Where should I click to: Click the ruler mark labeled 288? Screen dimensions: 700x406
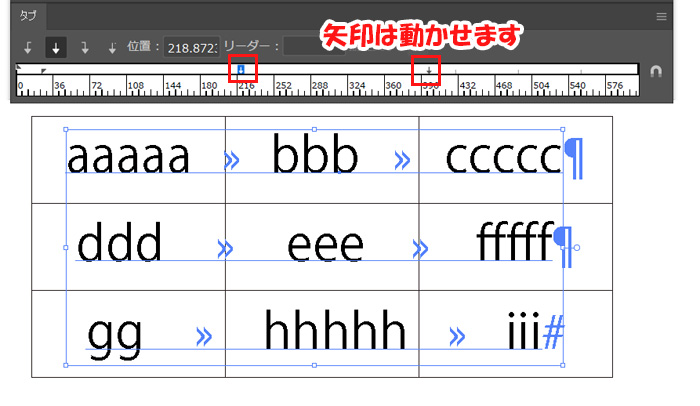click(320, 85)
